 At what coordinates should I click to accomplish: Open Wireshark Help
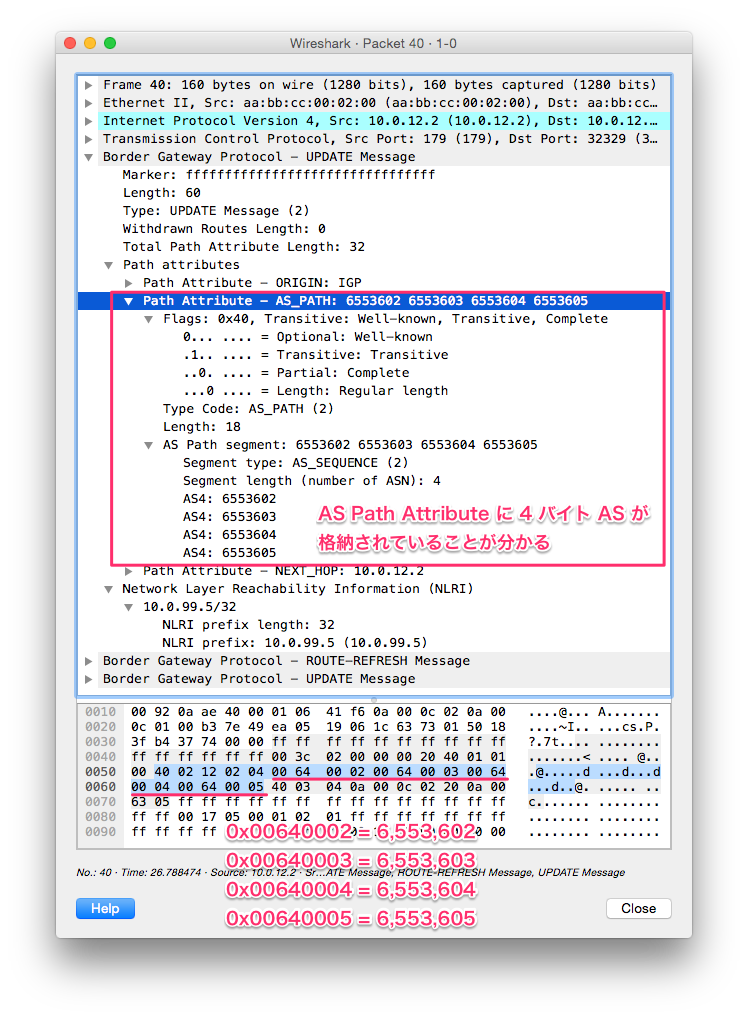coord(105,908)
